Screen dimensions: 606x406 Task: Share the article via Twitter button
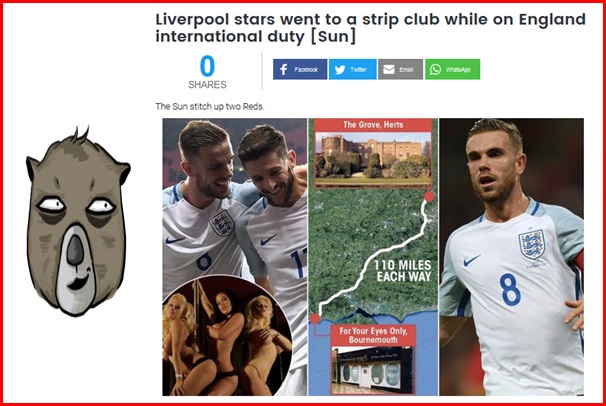352,69
